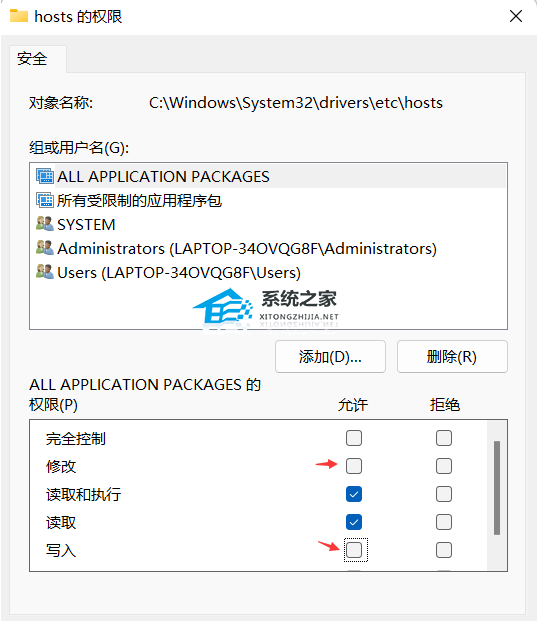This screenshot has height=621, width=537.
Task: Uncheck Allow for 读取 permission
Action: tap(354, 522)
